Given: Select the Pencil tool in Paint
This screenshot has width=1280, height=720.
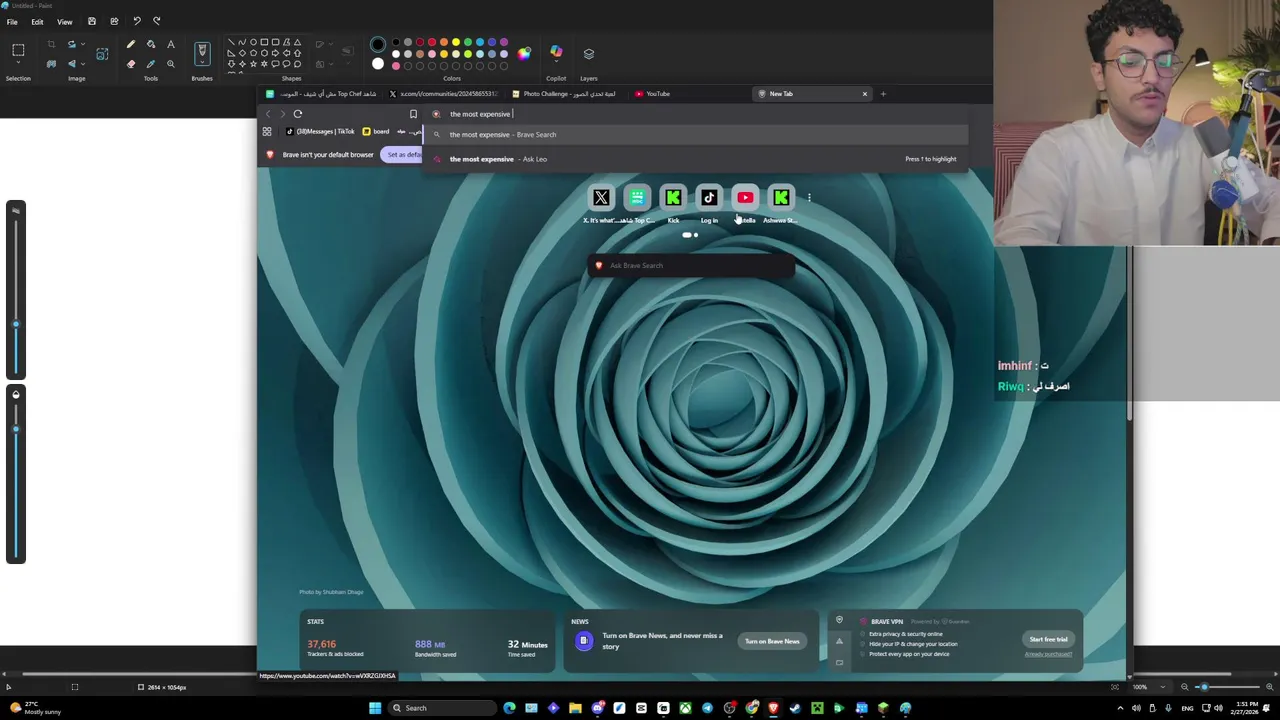Looking at the screenshot, I should (130, 44).
